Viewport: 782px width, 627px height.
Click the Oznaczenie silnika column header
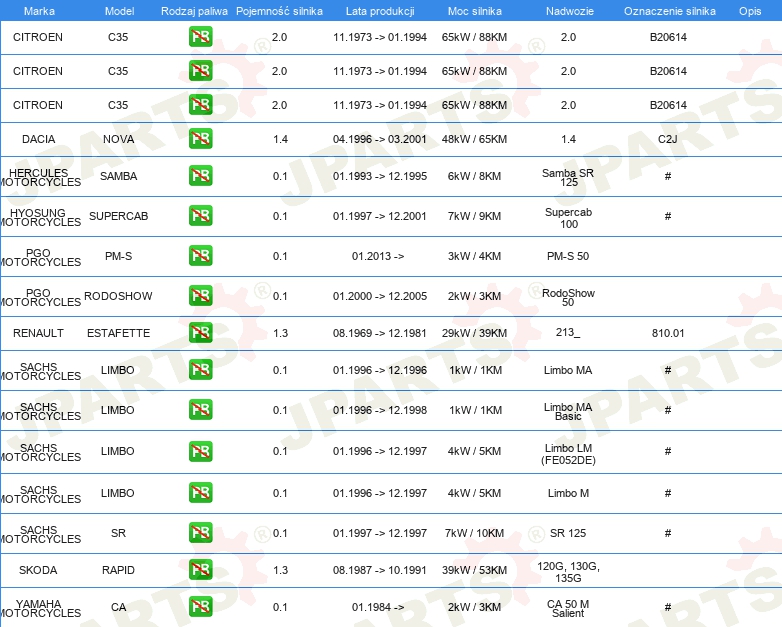coord(670,11)
